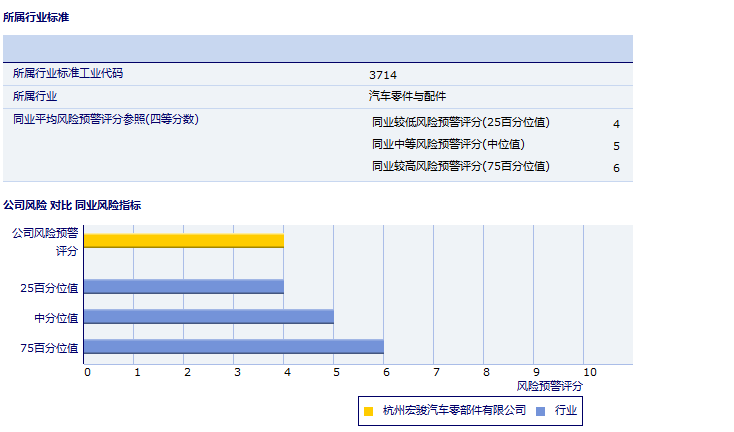734x432 pixels.
Task: Click the blue 中分位值 bar in chart
Action: coord(209,317)
